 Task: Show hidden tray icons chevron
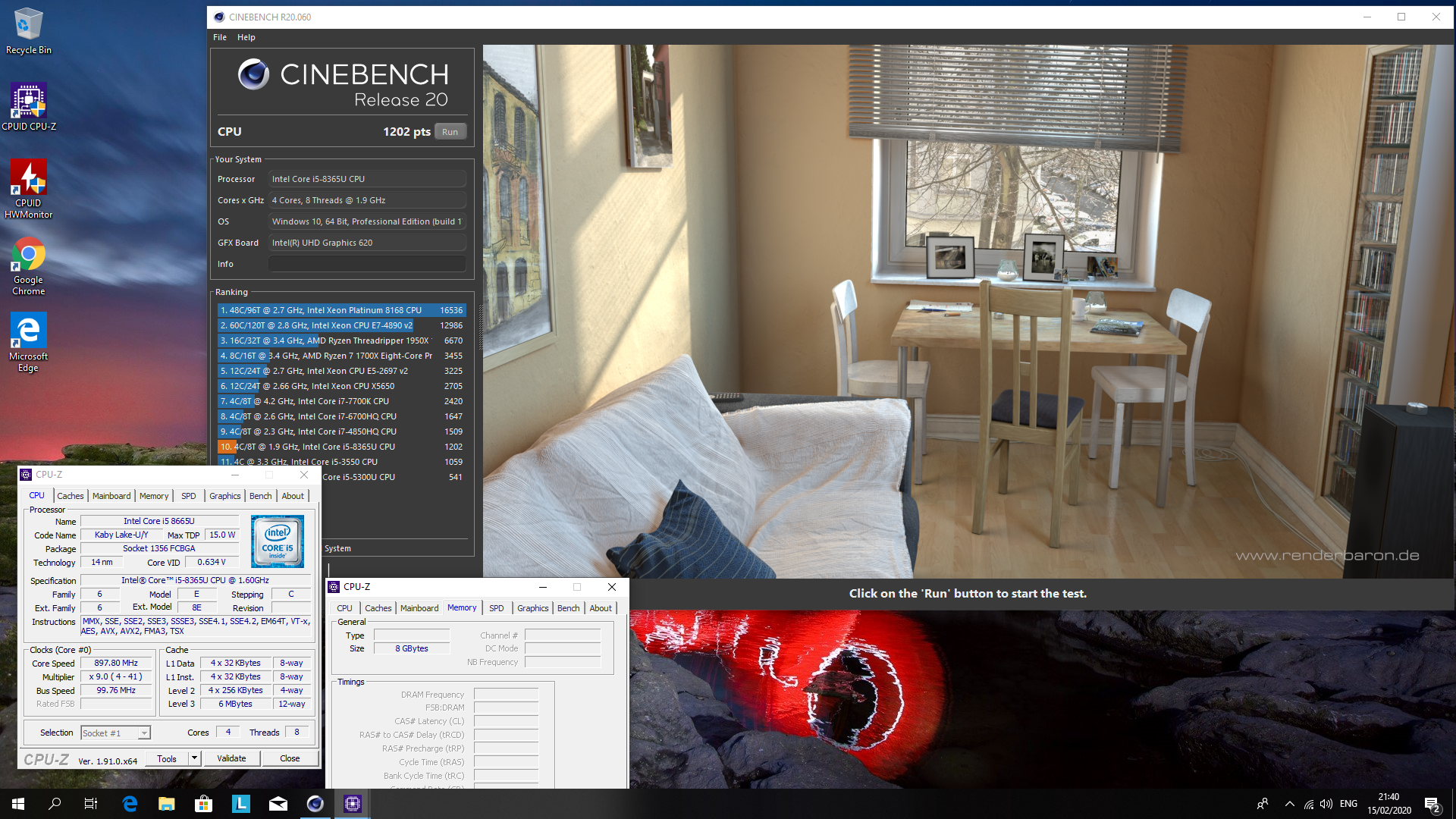(x=1289, y=804)
